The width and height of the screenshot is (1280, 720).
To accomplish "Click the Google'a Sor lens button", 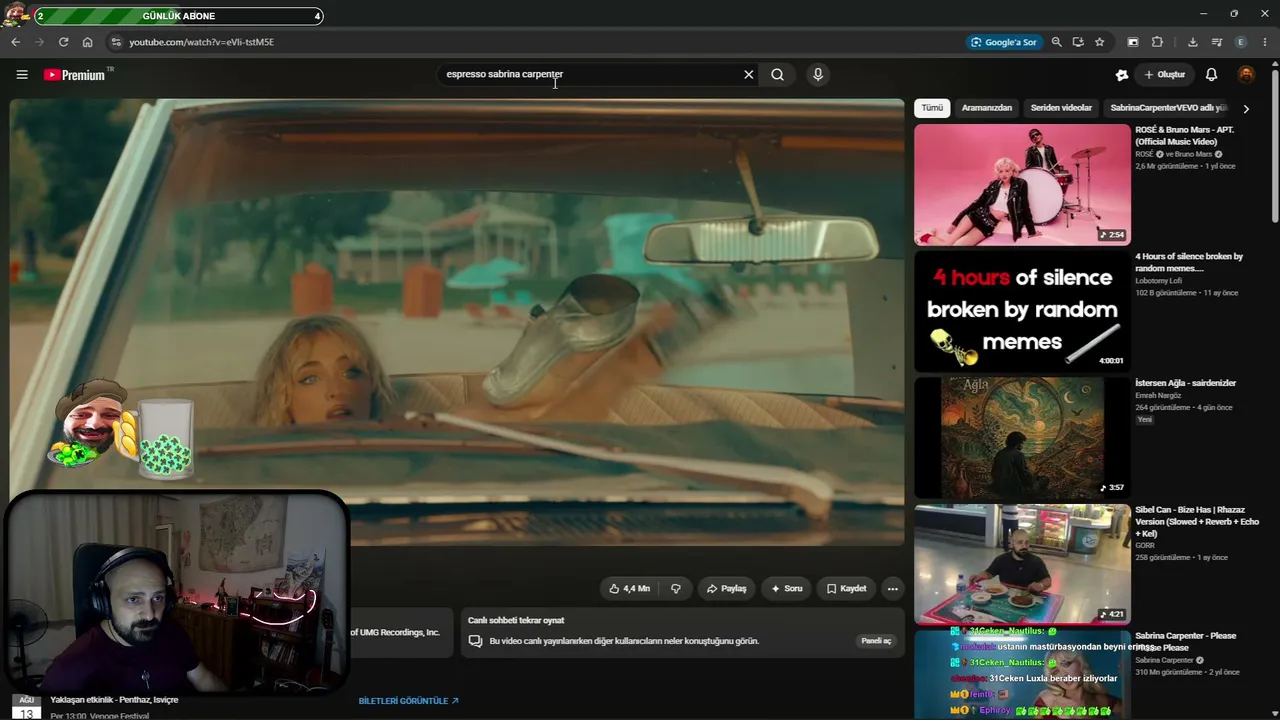I will pyautogui.click(x=1004, y=42).
